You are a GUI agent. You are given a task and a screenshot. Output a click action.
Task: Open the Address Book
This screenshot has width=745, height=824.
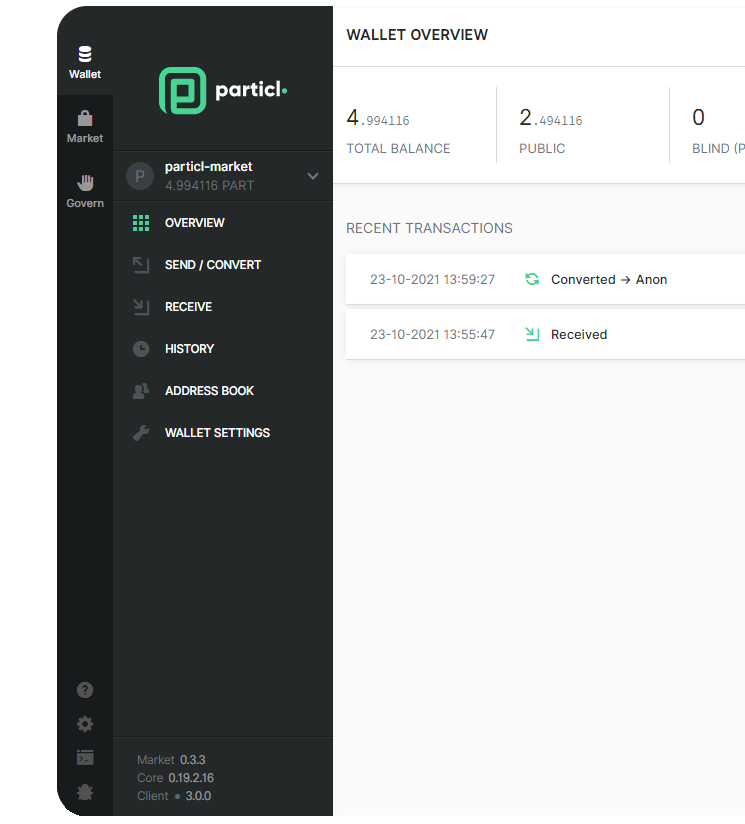(x=209, y=391)
